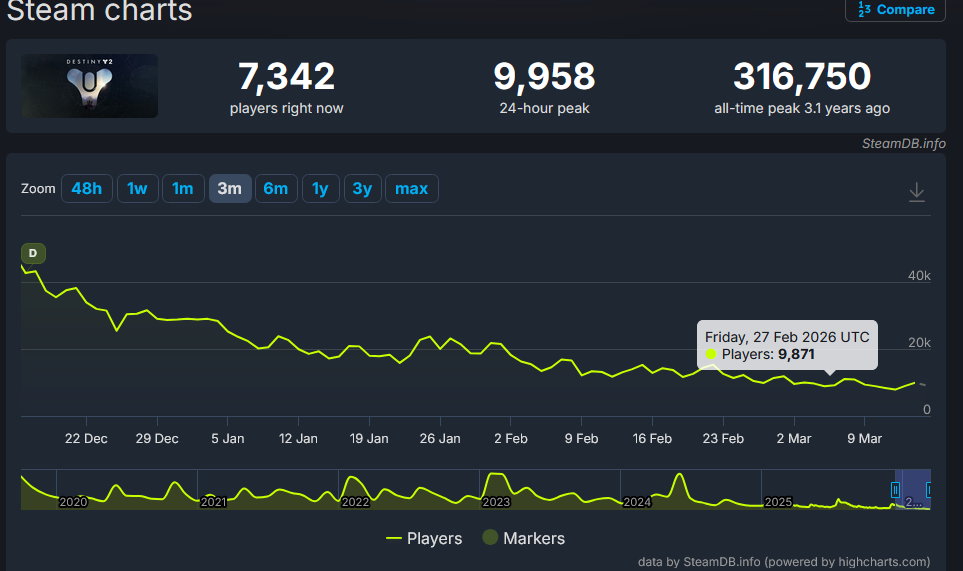Select the 3m zoom range

pos(230,188)
